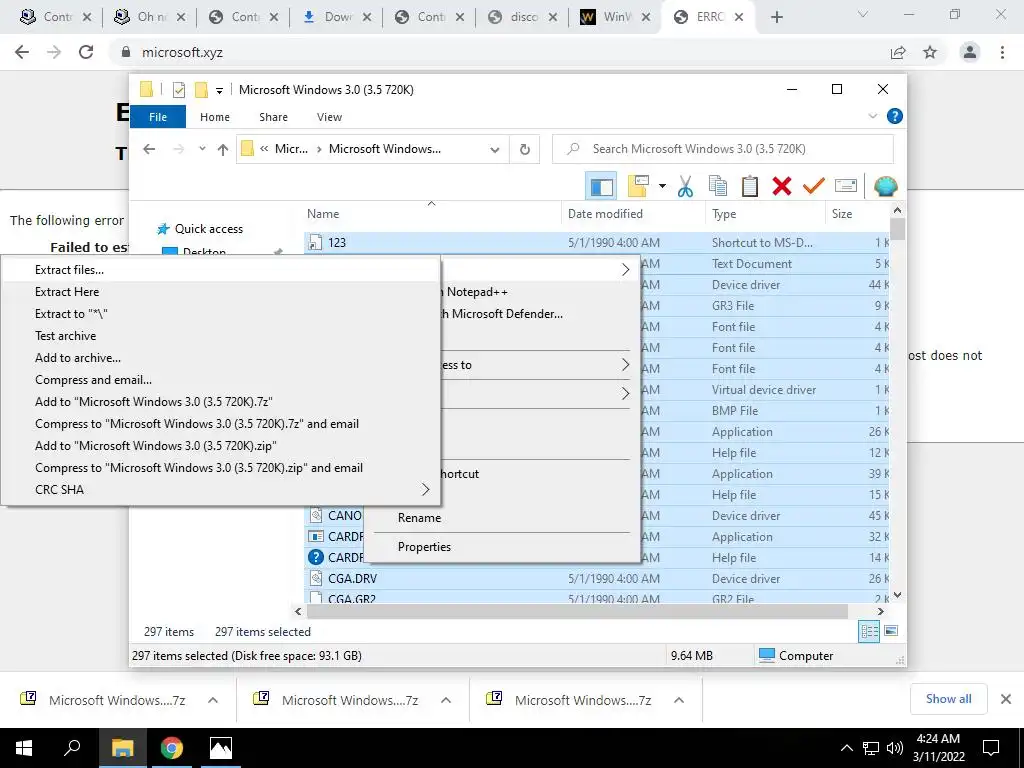Click Show all downloads button
The height and width of the screenshot is (768, 1024).
pyautogui.click(x=948, y=699)
